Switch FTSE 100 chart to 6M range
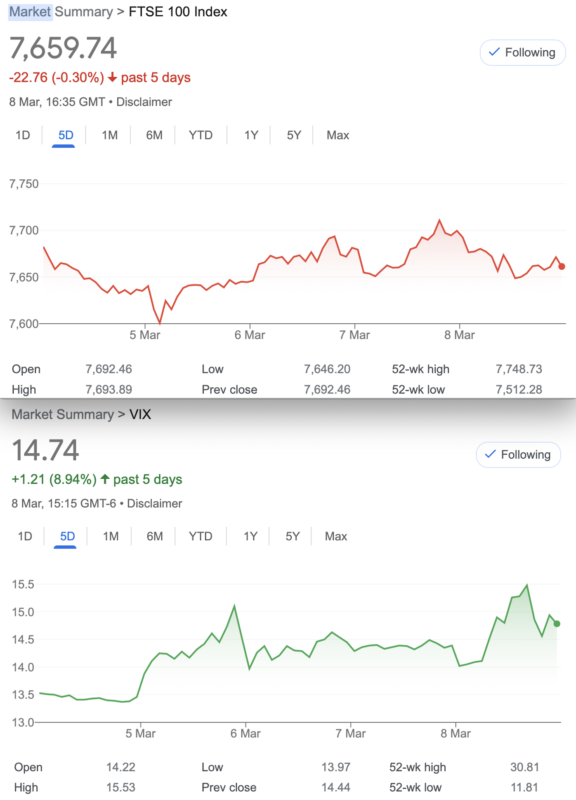Viewport: 576px width, 800px height. pos(154,135)
